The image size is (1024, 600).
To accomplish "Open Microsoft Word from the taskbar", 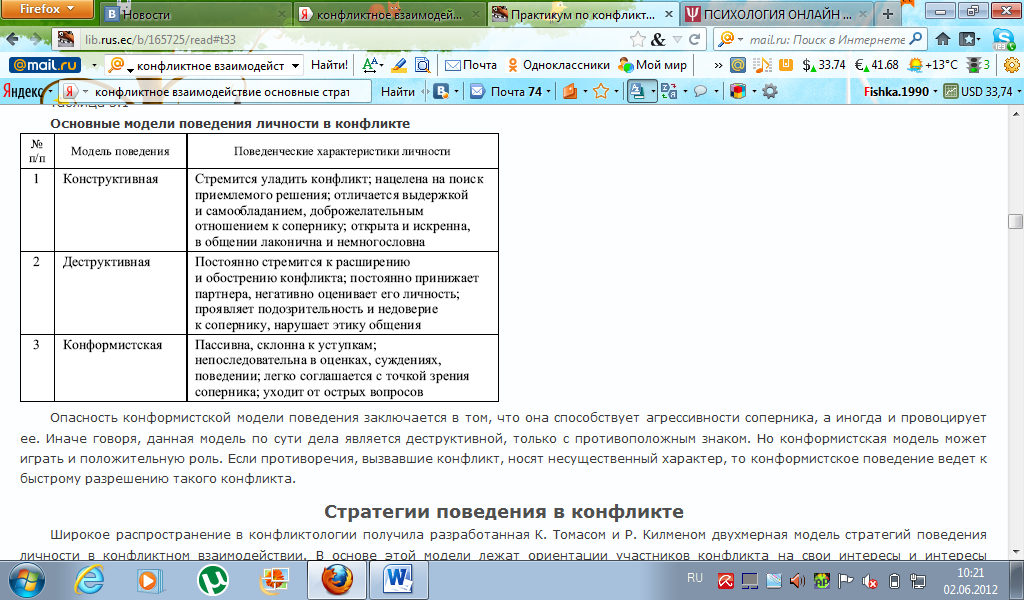I will [x=398, y=580].
